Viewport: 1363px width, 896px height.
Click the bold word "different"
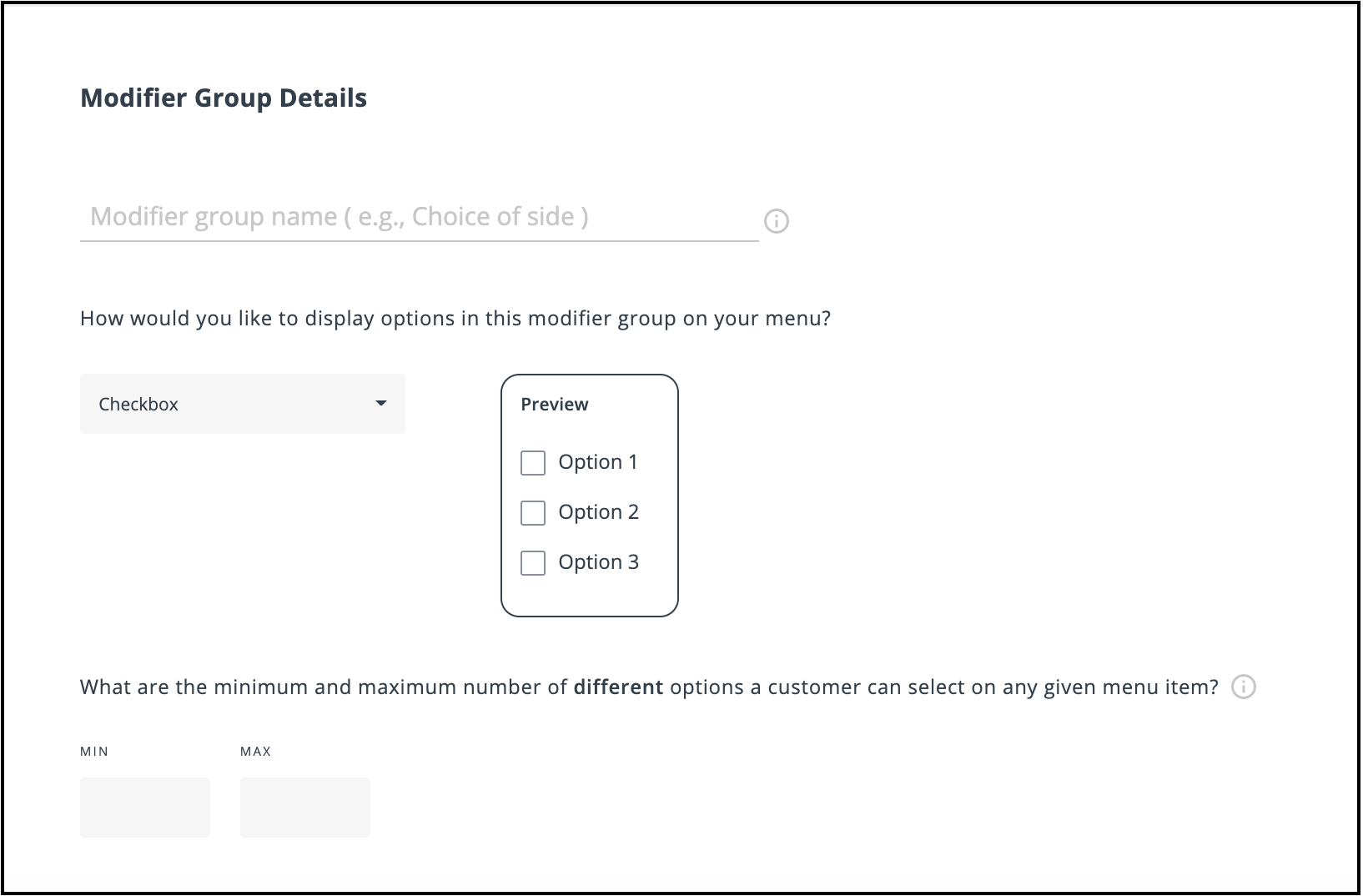point(618,687)
